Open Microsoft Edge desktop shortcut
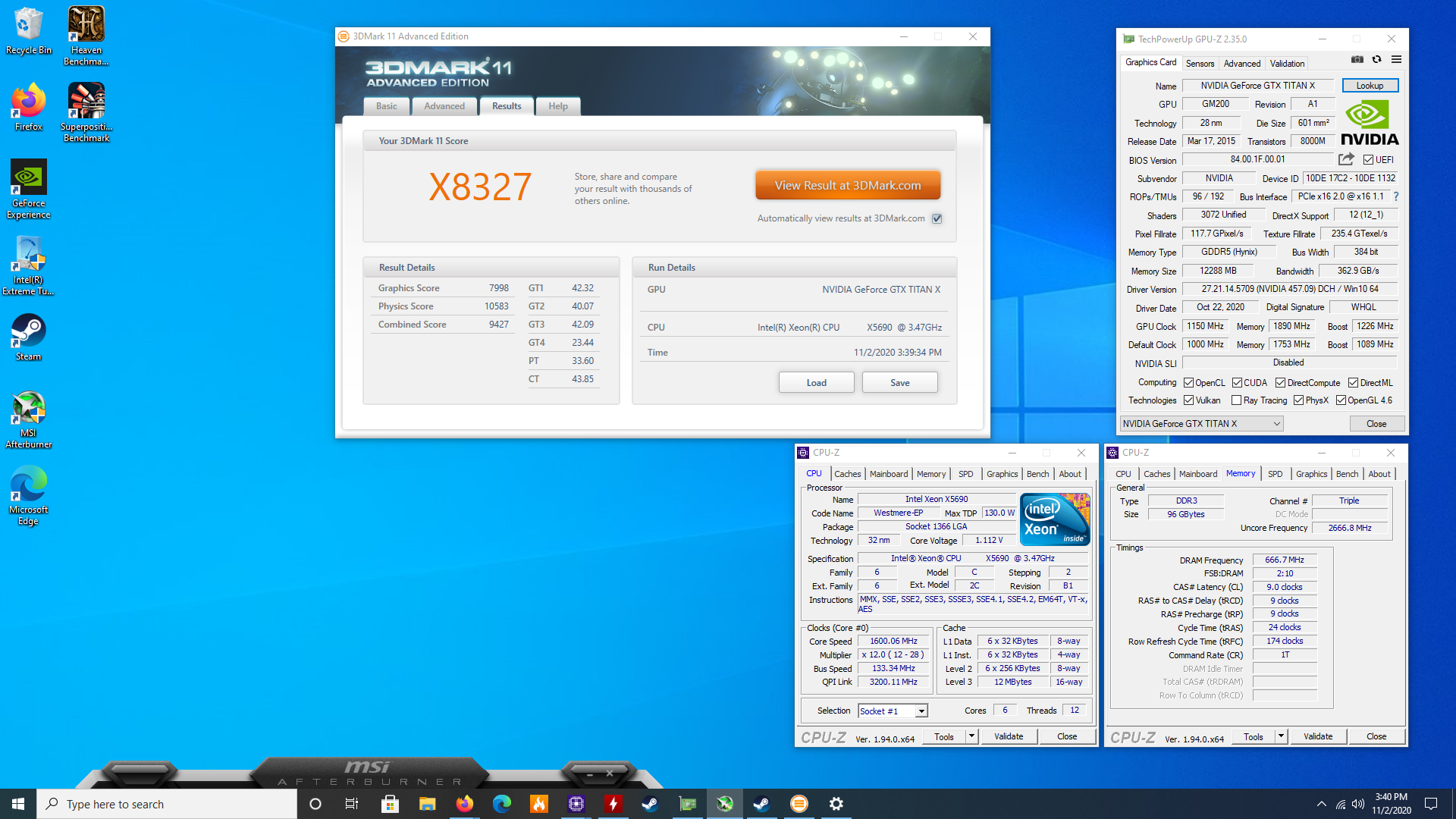1456x819 pixels. pyautogui.click(x=28, y=495)
